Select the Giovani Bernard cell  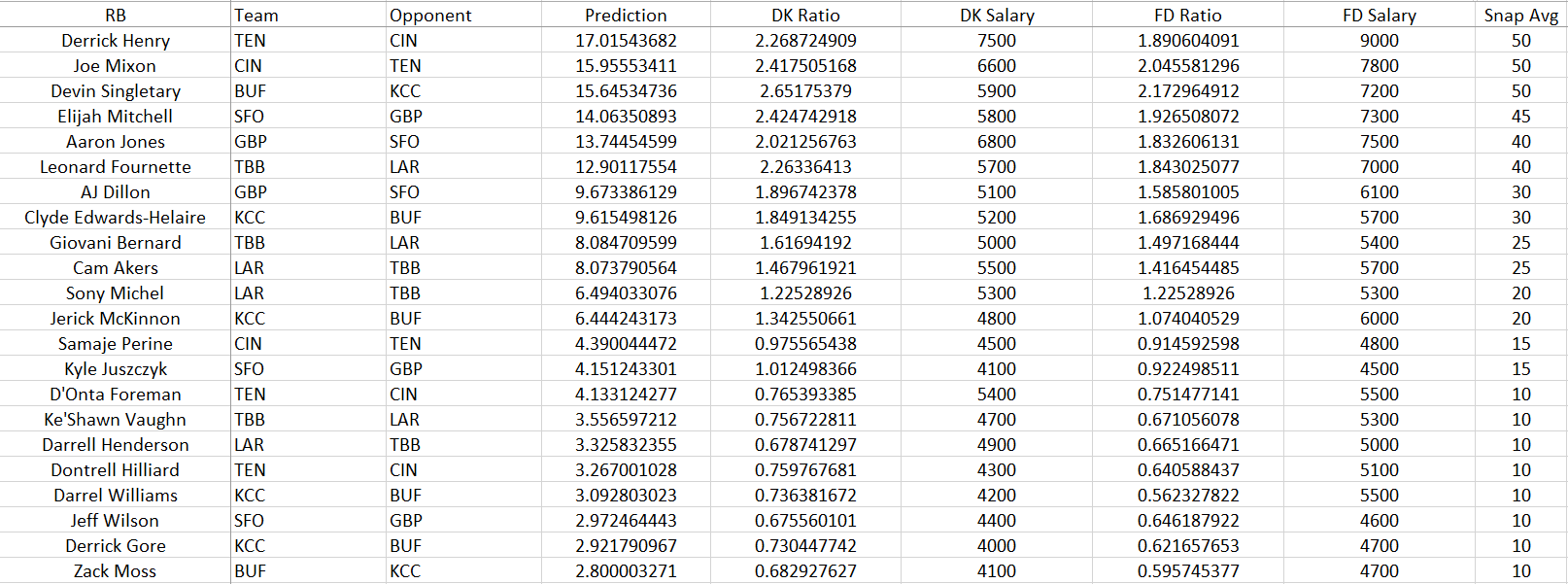coord(115,242)
